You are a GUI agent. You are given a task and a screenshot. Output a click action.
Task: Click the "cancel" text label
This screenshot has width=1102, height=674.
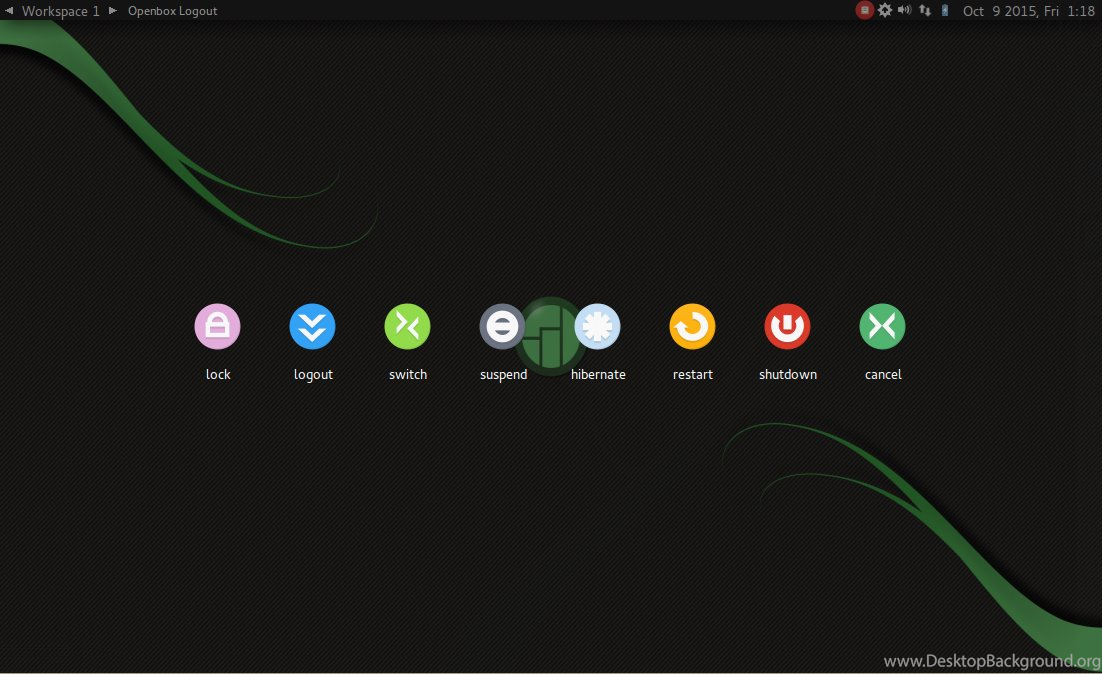(883, 374)
